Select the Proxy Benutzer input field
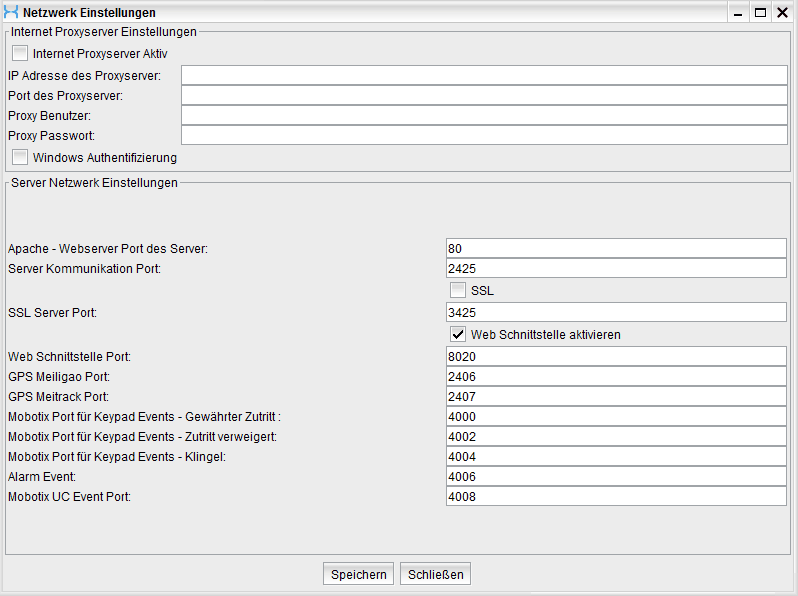 (484, 116)
